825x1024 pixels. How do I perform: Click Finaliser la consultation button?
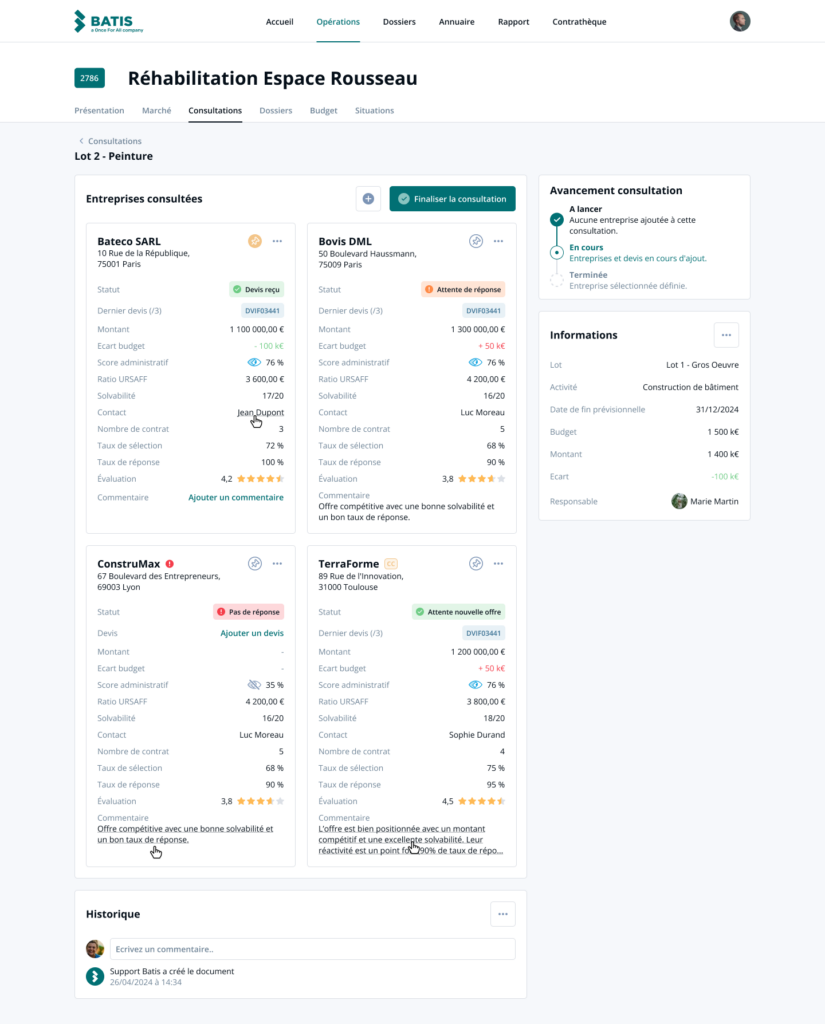tap(452, 199)
